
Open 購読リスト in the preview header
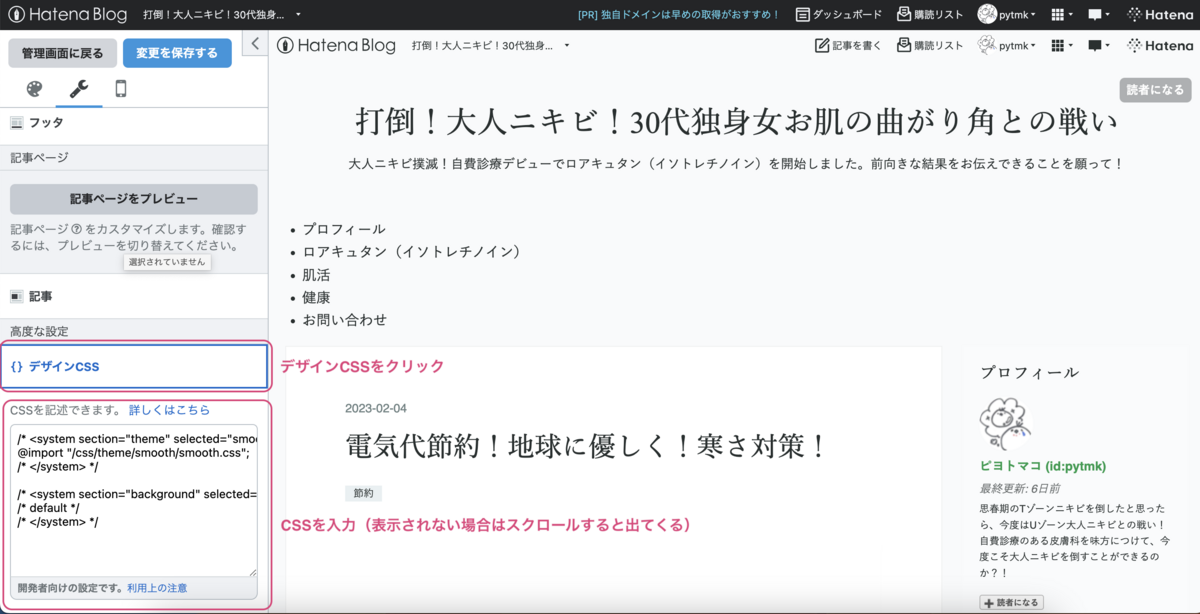(930, 45)
